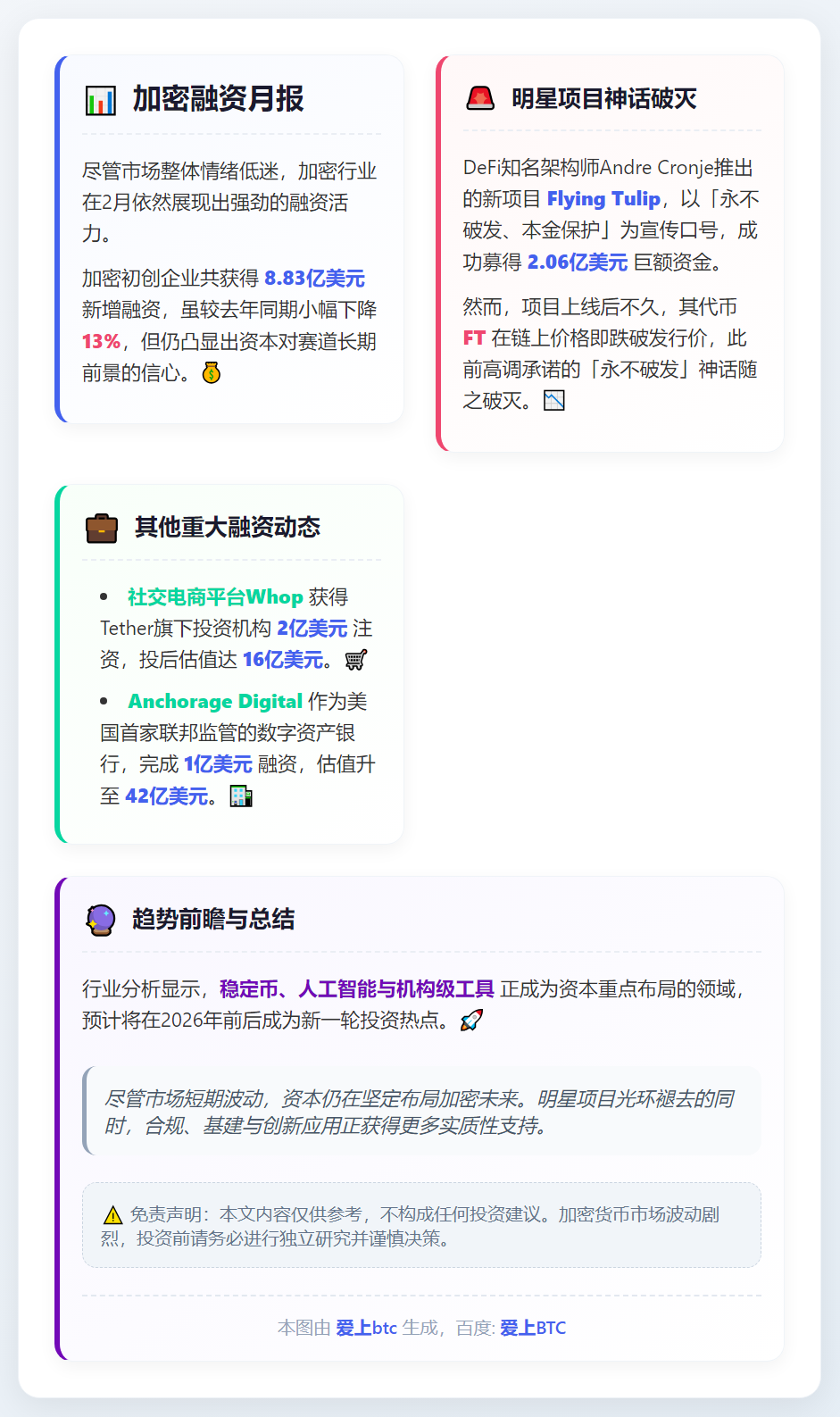Click the downward chart emoji after 之破灭
840x1417 pixels.
tap(554, 401)
